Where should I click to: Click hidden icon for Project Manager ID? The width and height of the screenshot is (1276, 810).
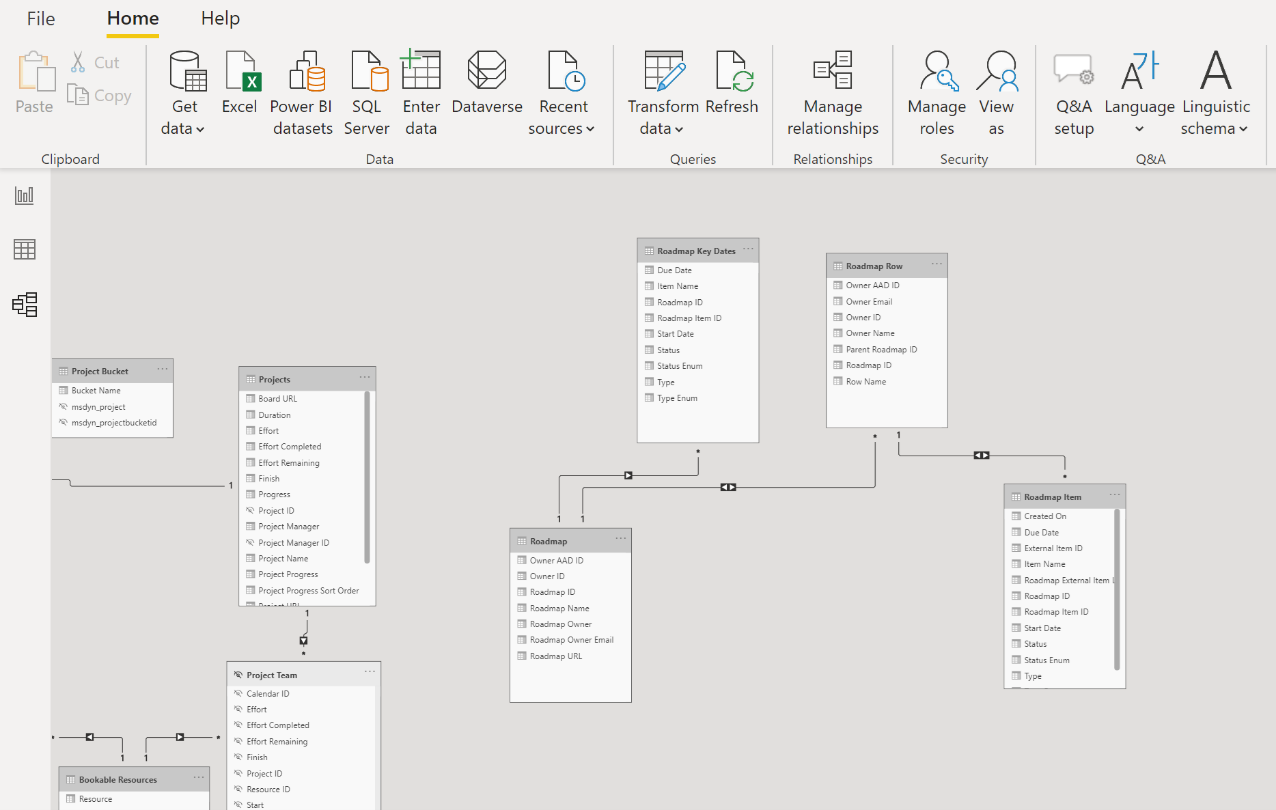pyautogui.click(x=251, y=543)
